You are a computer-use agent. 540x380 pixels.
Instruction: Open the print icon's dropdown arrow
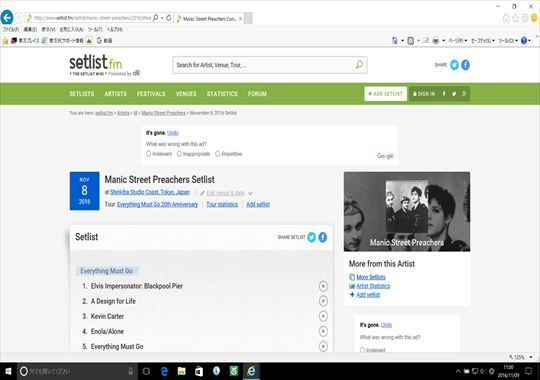point(443,41)
